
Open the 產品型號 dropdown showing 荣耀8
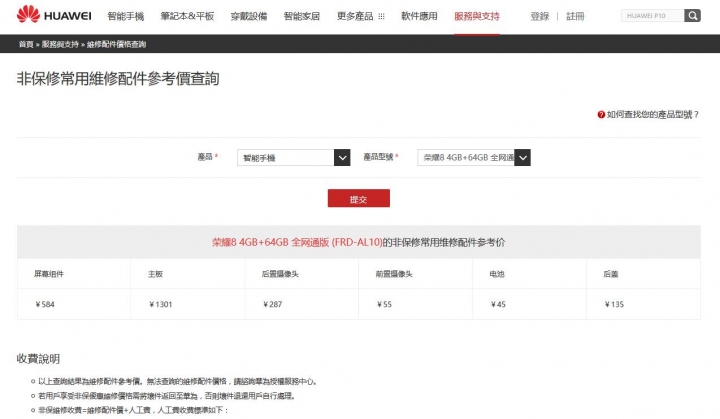[474, 158]
